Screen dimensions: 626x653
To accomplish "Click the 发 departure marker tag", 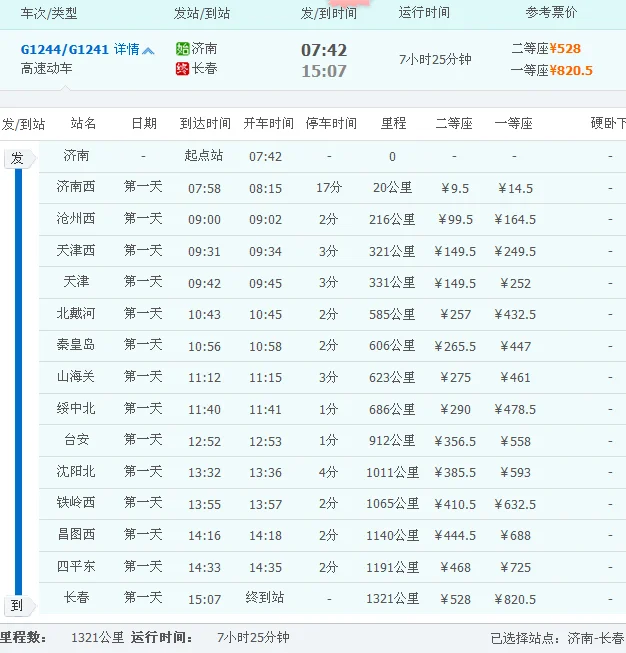I will pyautogui.click(x=19, y=159).
